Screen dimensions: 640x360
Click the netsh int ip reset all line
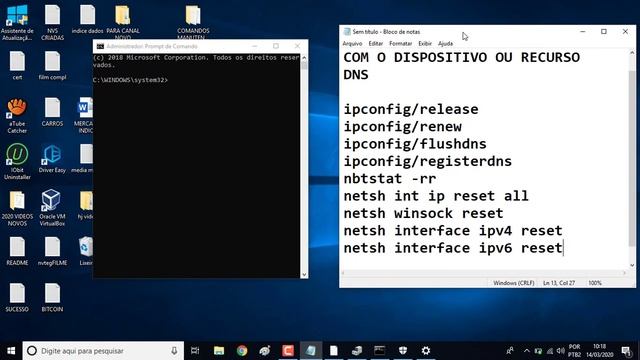point(436,196)
